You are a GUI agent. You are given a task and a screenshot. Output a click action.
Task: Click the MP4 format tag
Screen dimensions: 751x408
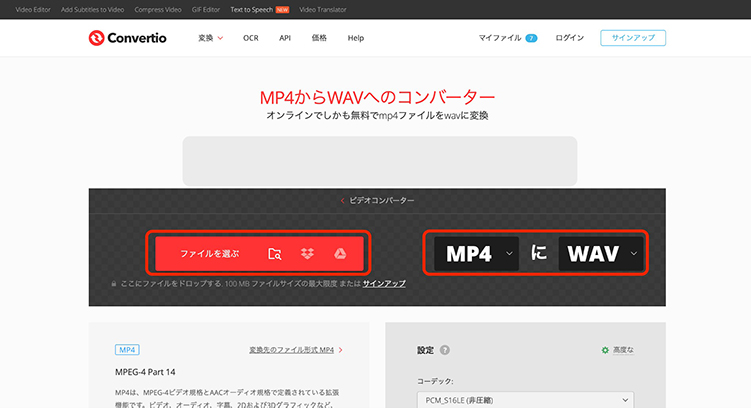click(x=127, y=350)
